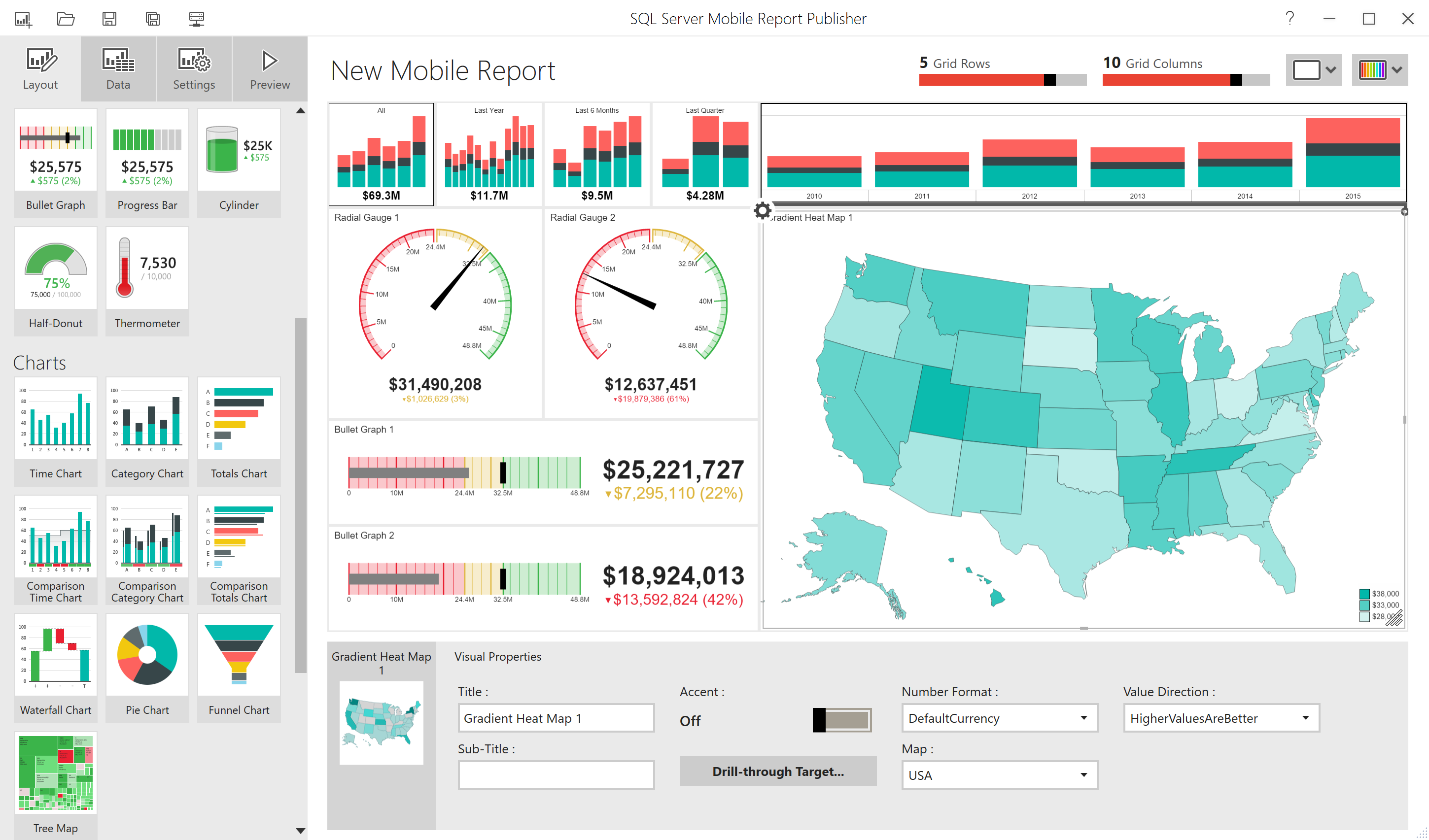Click the save as icon

[x=152, y=19]
